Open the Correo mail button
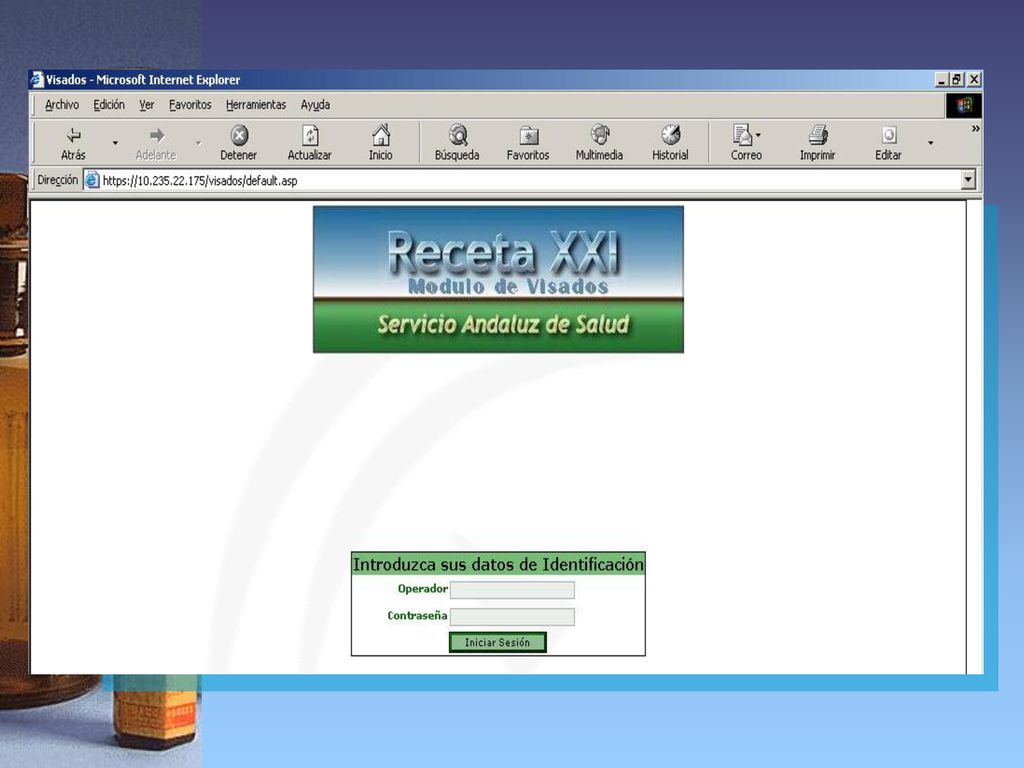Screen dimensions: 1024x768 pos(746,143)
